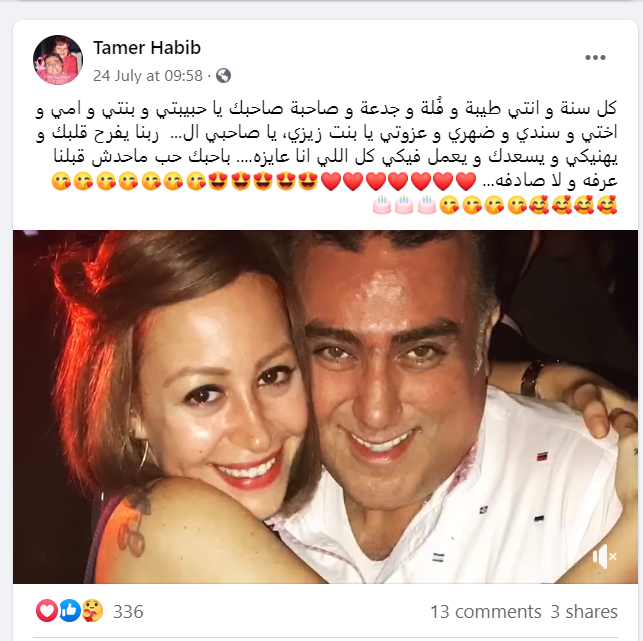This screenshot has height=641, width=643.
Task: Click the red love heart reaction icon
Action: [x=47, y=611]
